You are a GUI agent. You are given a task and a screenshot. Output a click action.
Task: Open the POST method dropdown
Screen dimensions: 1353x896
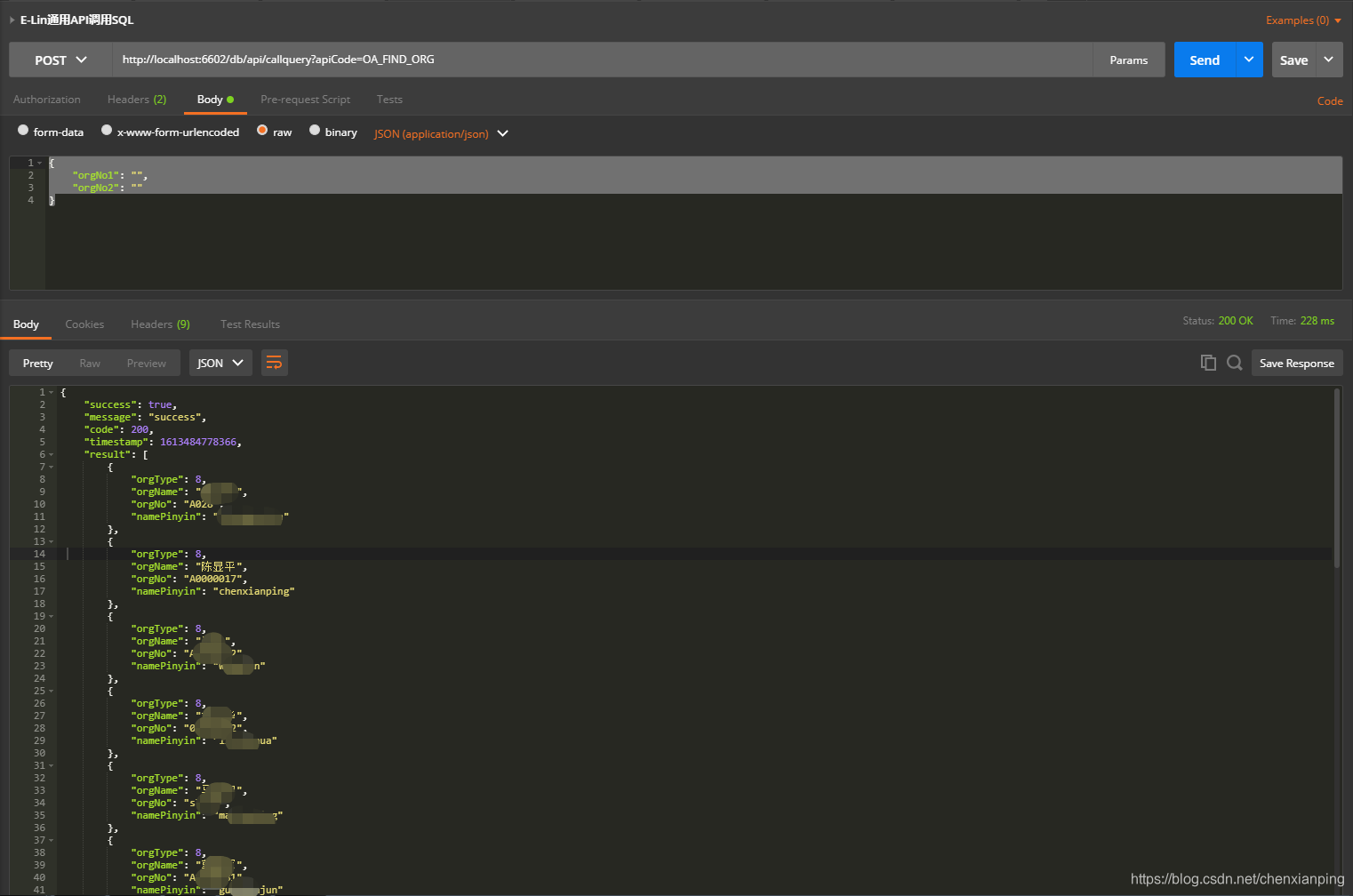coord(60,60)
